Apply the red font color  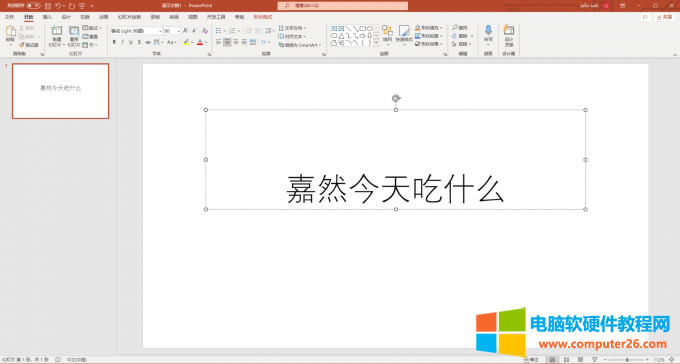(200, 42)
